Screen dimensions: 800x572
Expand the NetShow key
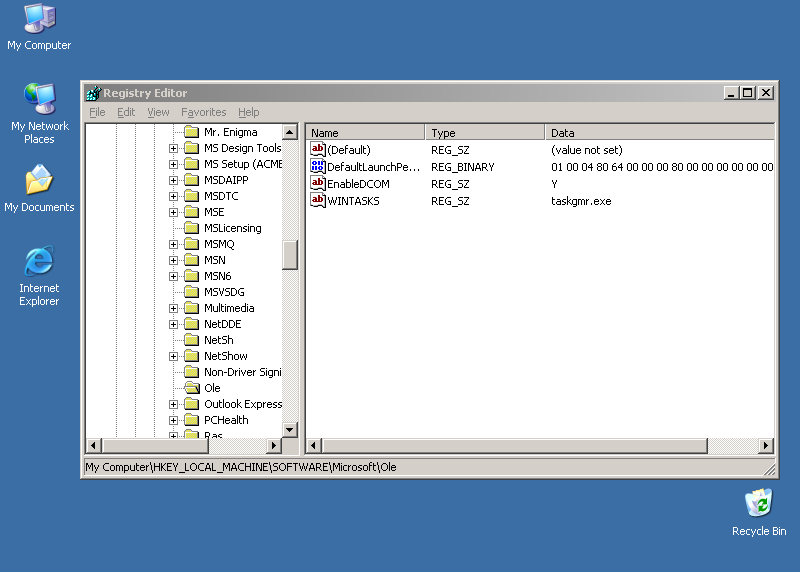pos(173,356)
